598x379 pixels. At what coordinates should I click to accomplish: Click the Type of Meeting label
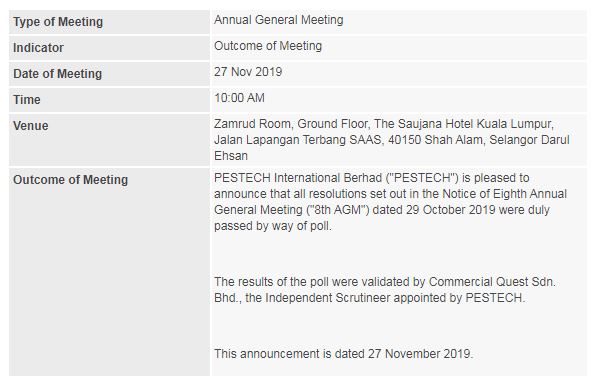(x=58, y=22)
